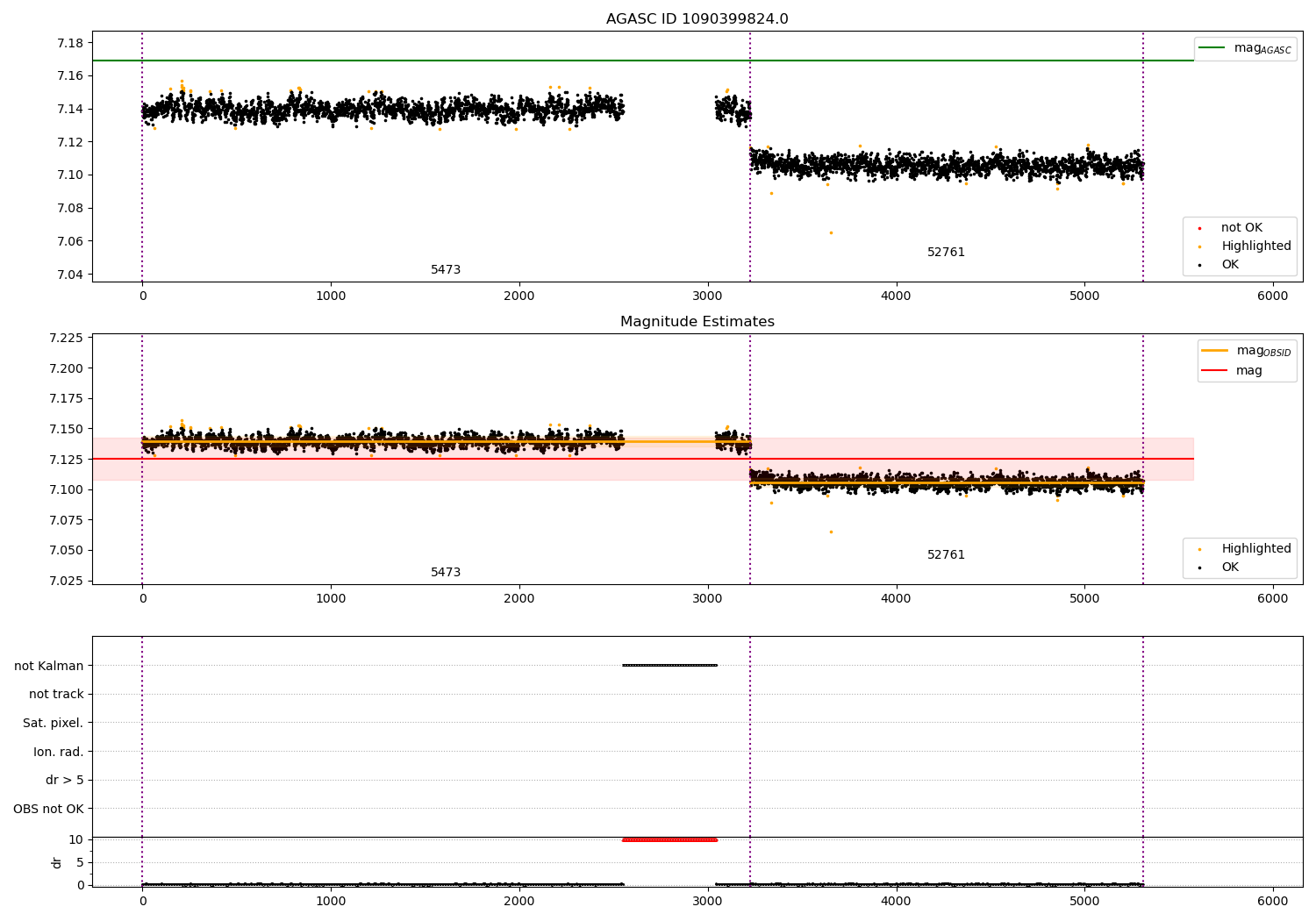Click the 'Ion. rad.' axis label
1316x921 pixels.
click(x=58, y=752)
